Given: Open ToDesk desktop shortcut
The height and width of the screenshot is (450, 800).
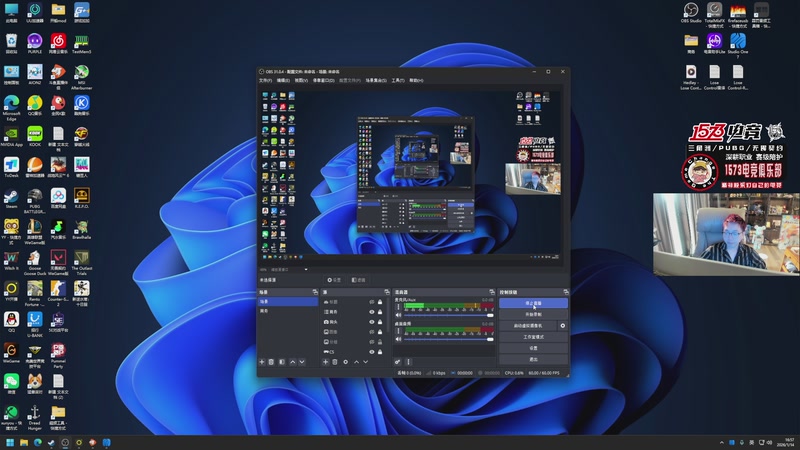Looking at the screenshot, I should pyautogui.click(x=11, y=167).
